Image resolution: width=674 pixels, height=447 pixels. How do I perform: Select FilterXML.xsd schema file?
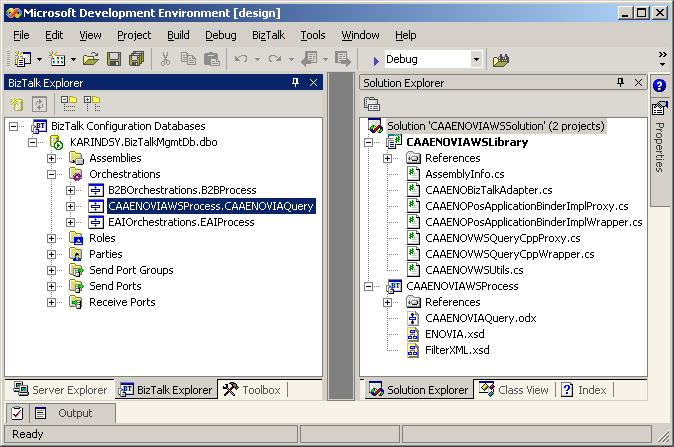tap(457, 350)
